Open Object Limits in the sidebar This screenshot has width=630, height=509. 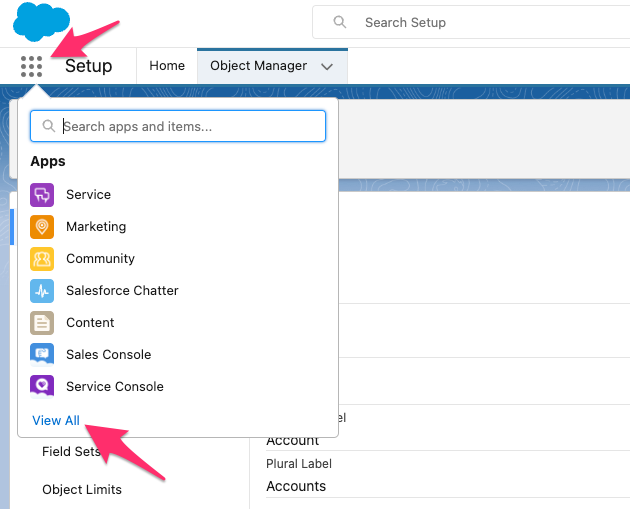[82, 490]
